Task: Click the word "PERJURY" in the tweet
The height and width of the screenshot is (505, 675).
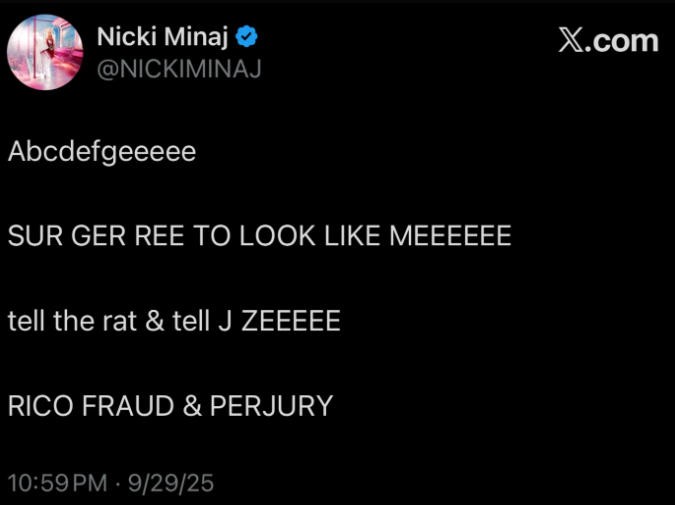Action: 271,407
